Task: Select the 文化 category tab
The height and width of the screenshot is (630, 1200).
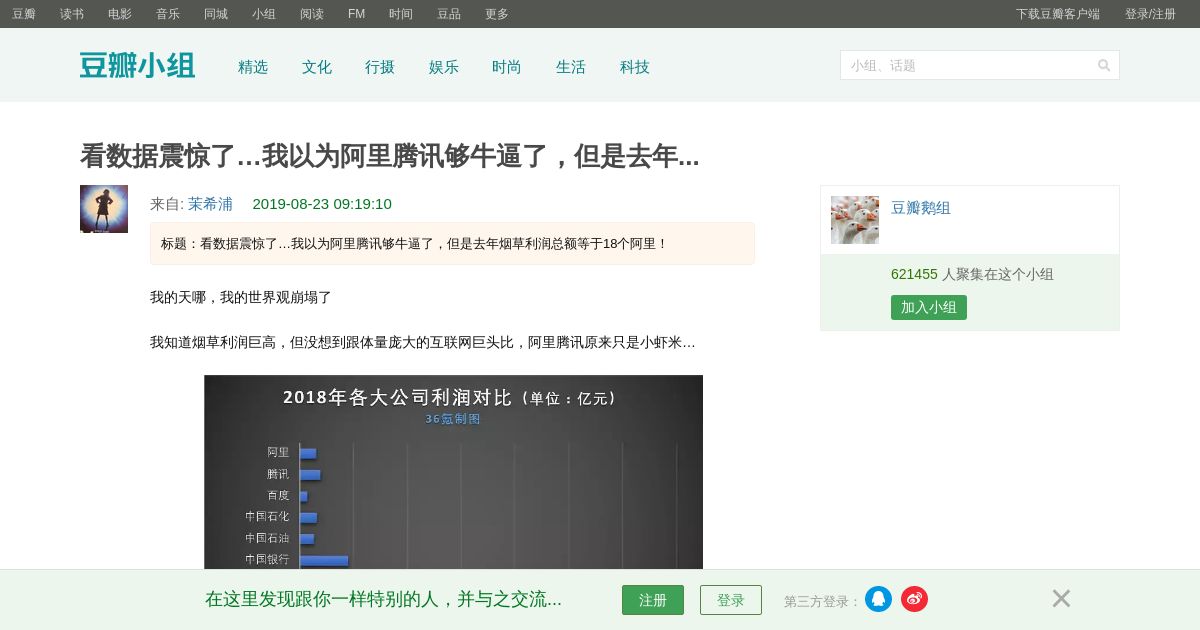Action: point(317,67)
